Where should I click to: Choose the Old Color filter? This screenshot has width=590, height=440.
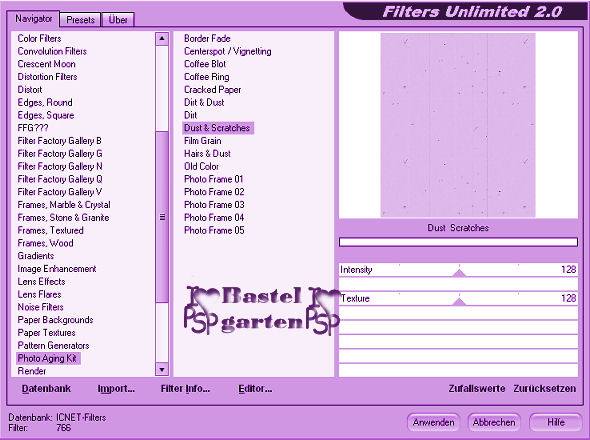point(201,166)
